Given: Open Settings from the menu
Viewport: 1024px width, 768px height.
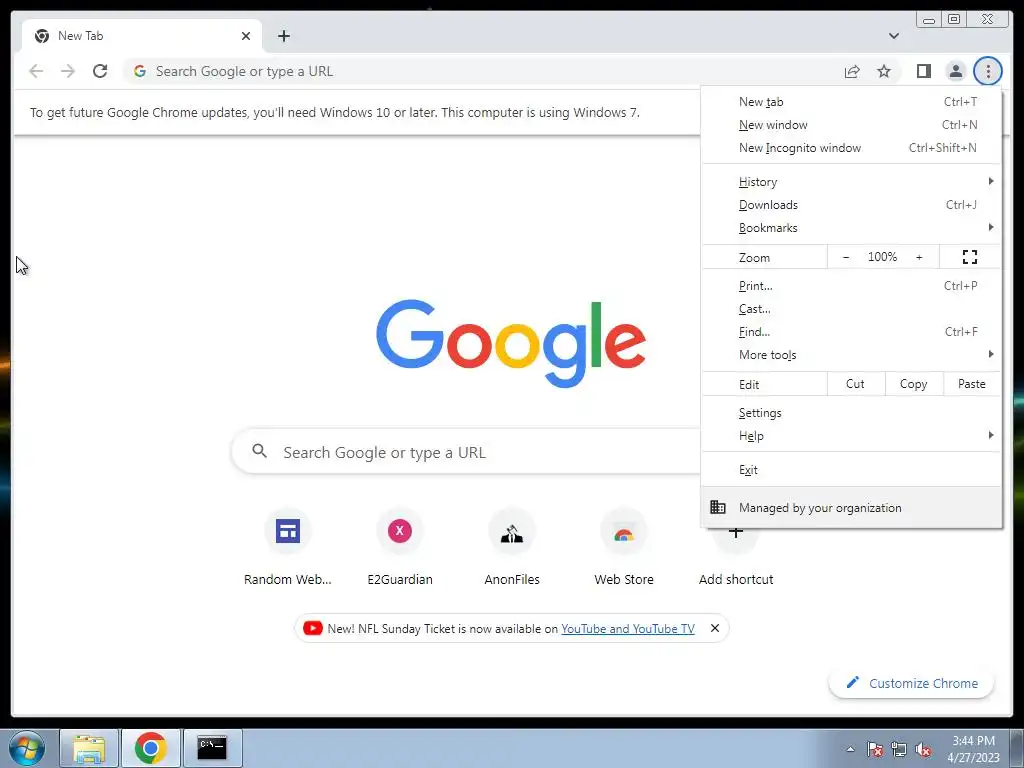Looking at the screenshot, I should [851, 413].
